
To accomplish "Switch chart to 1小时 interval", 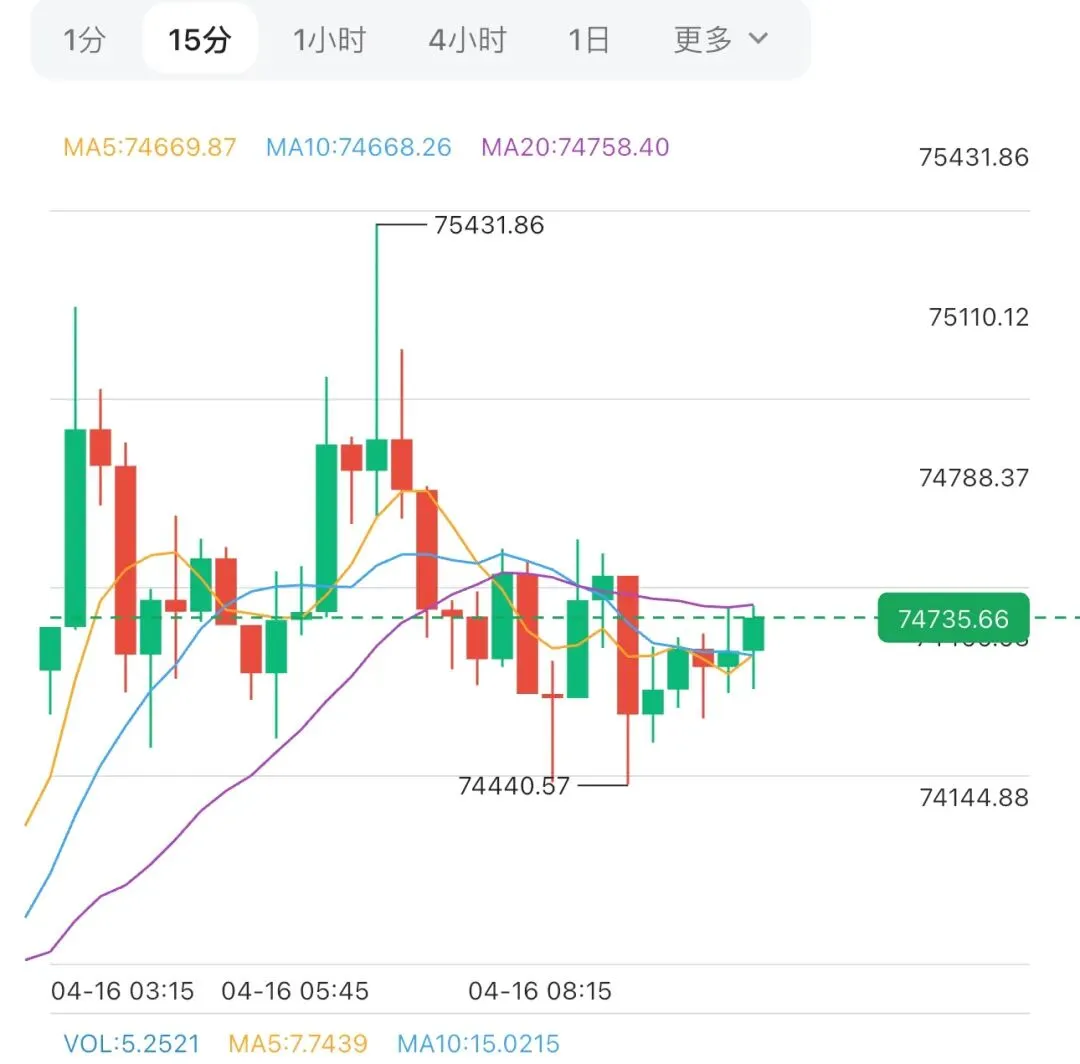I will point(329,41).
